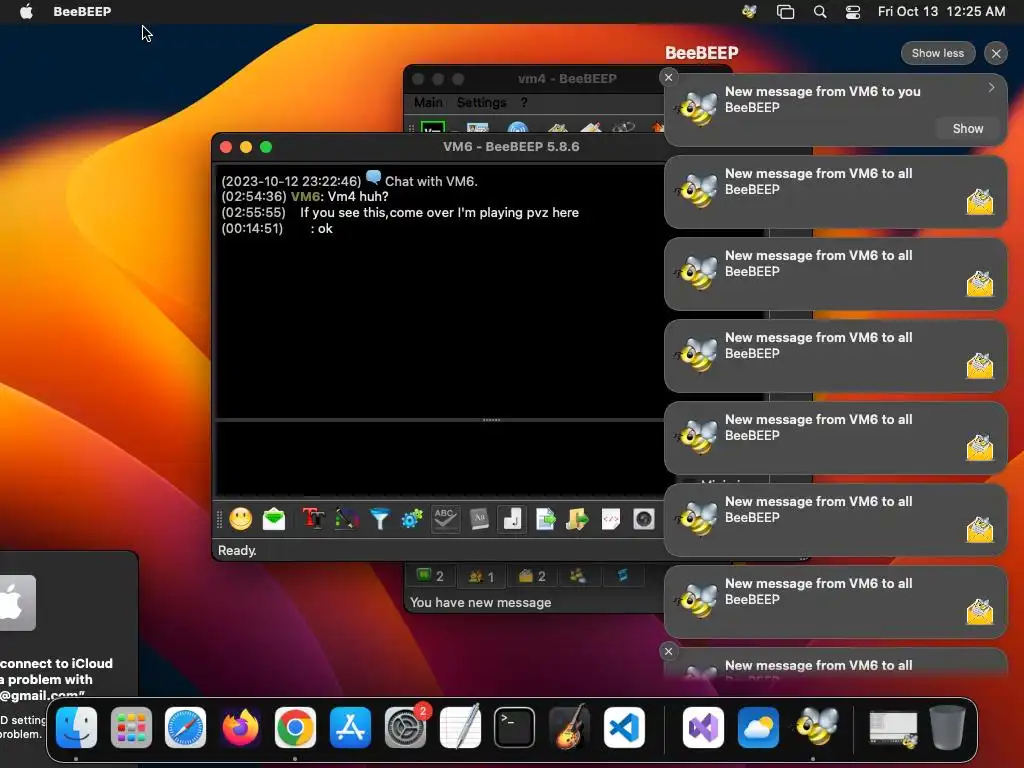Open Finder from the Dock
The width and height of the screenshot is (1024, 768).
76,727
